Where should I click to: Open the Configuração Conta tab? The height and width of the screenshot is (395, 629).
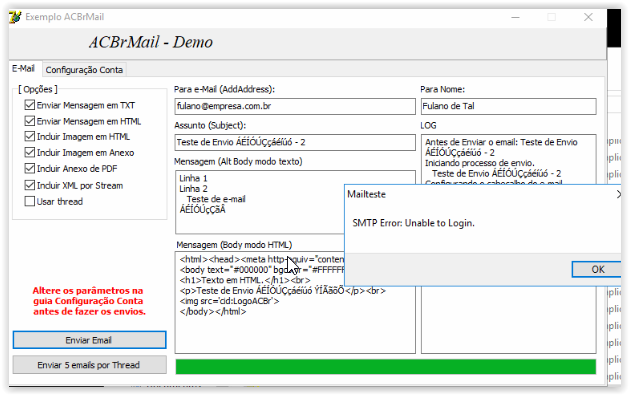(84, 70)
